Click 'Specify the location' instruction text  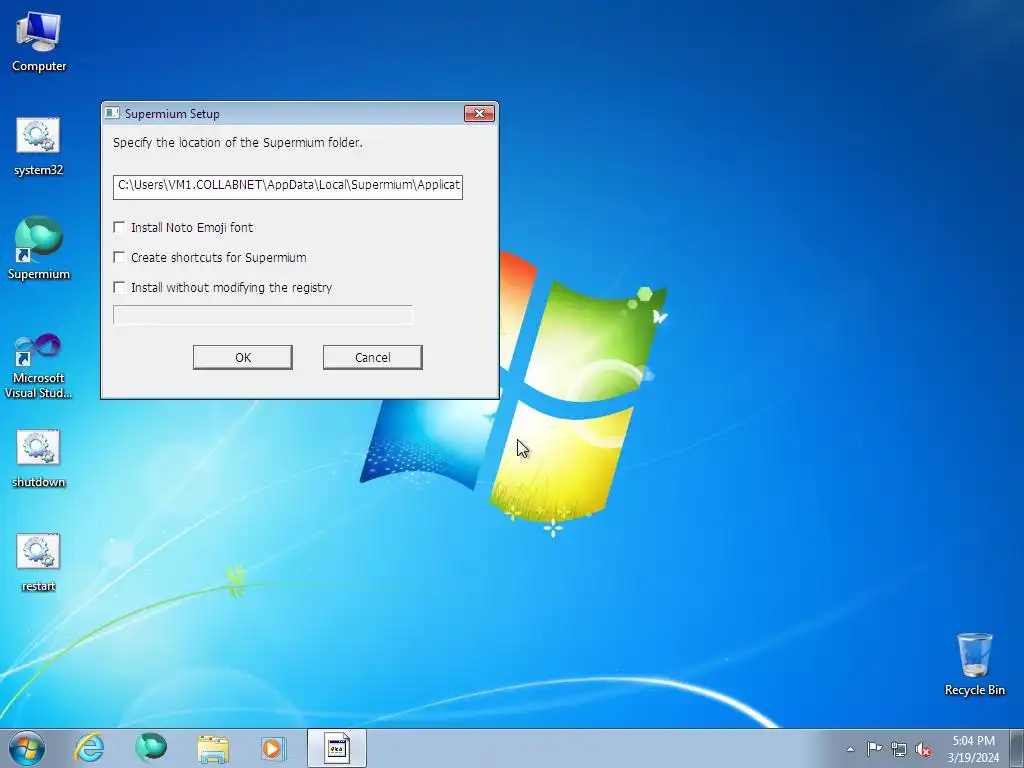point(238,142)
